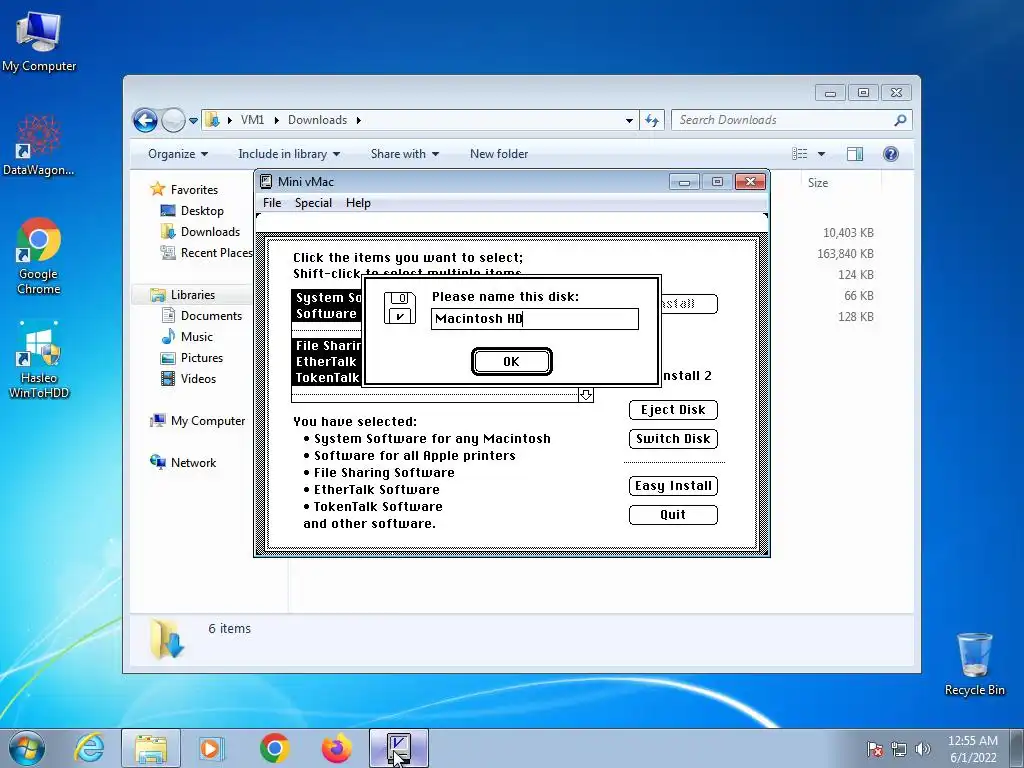Click the disk name text field

535,319
